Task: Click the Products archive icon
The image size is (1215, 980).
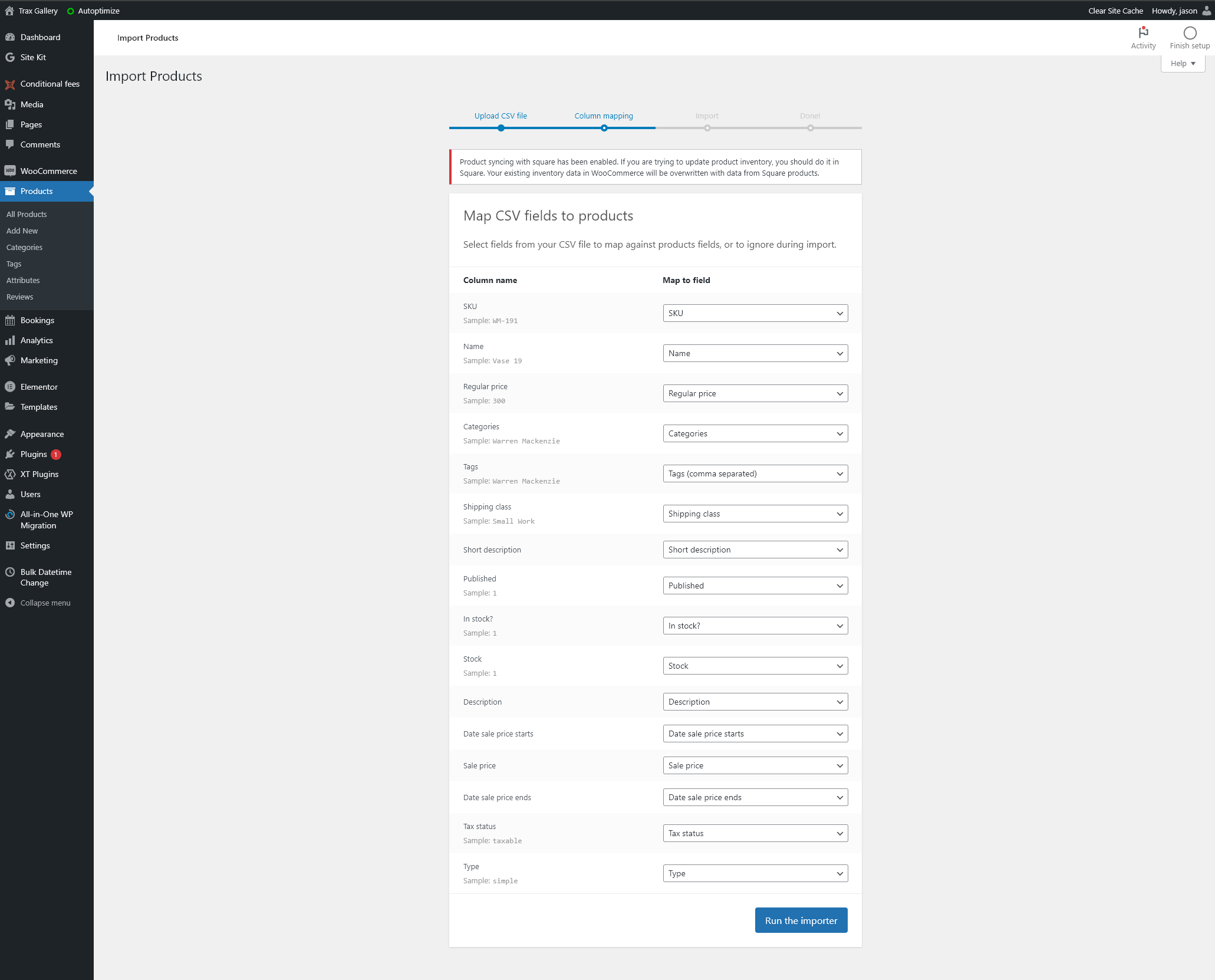Action: pyautogui.click(x=10, y=191)
